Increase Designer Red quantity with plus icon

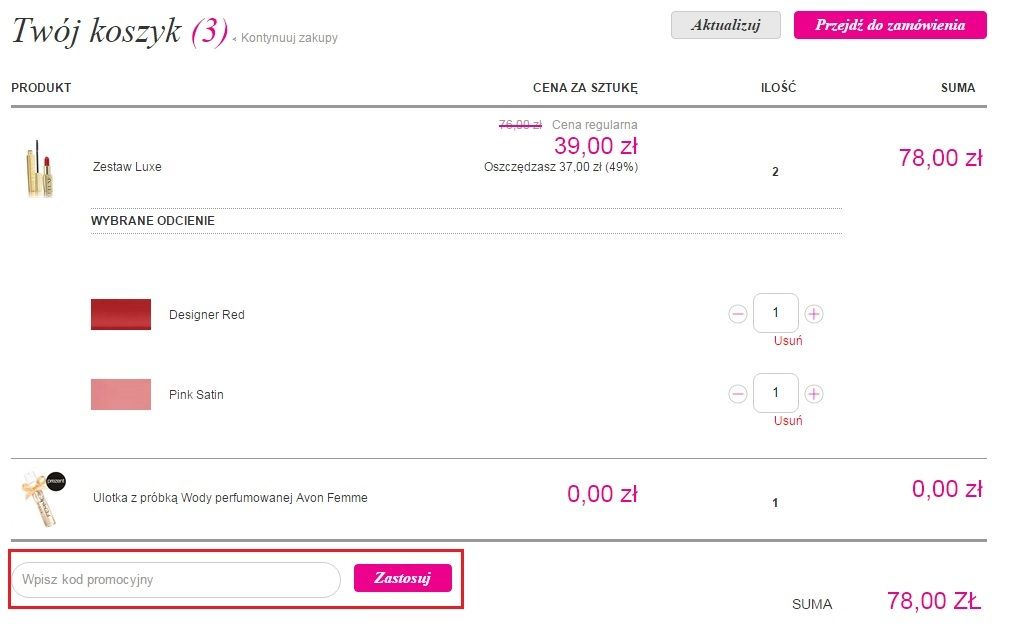tap(814, 314)
